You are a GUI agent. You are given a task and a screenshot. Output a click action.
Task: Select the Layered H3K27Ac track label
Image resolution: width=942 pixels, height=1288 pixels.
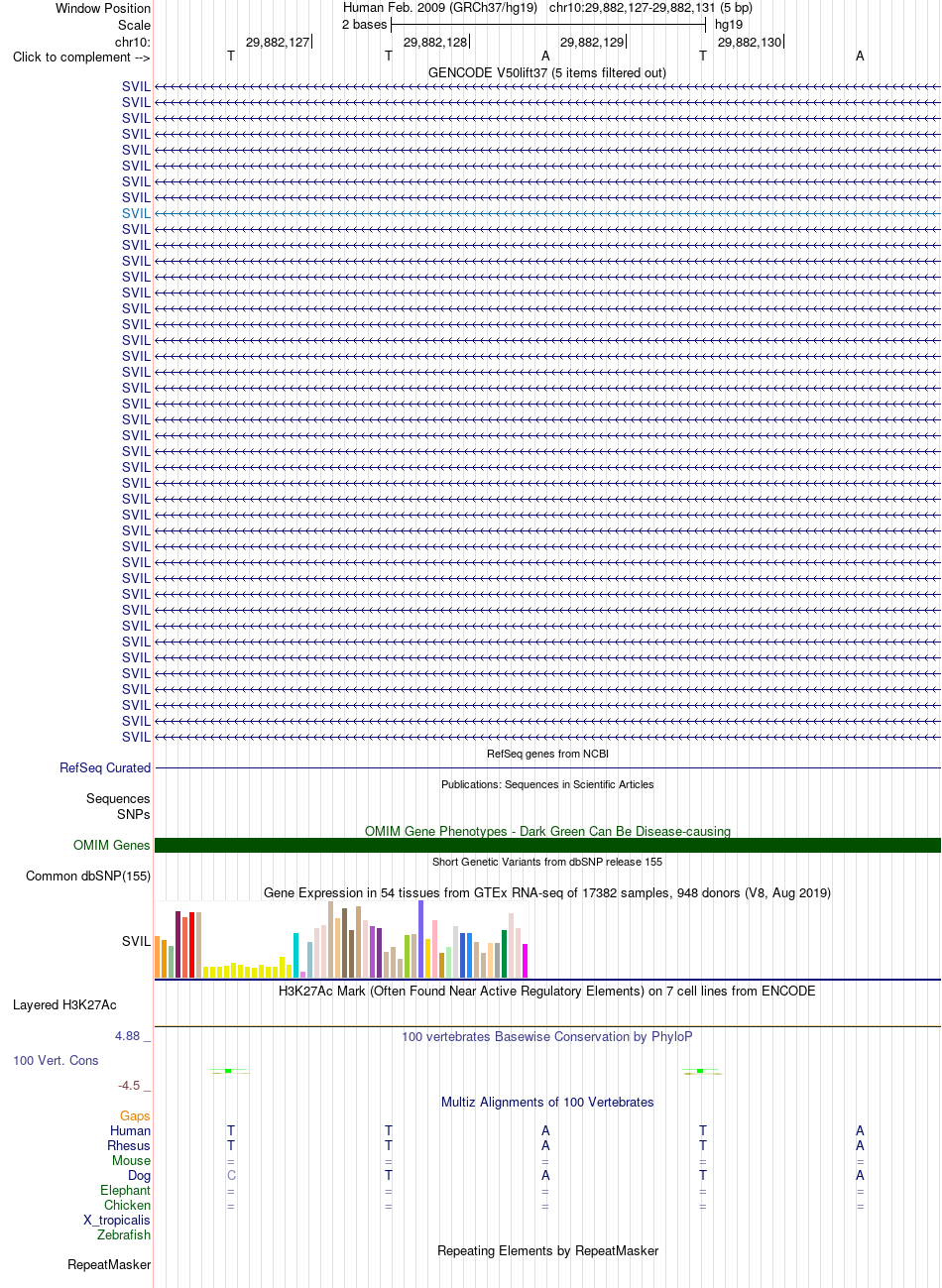(64, 1004)
